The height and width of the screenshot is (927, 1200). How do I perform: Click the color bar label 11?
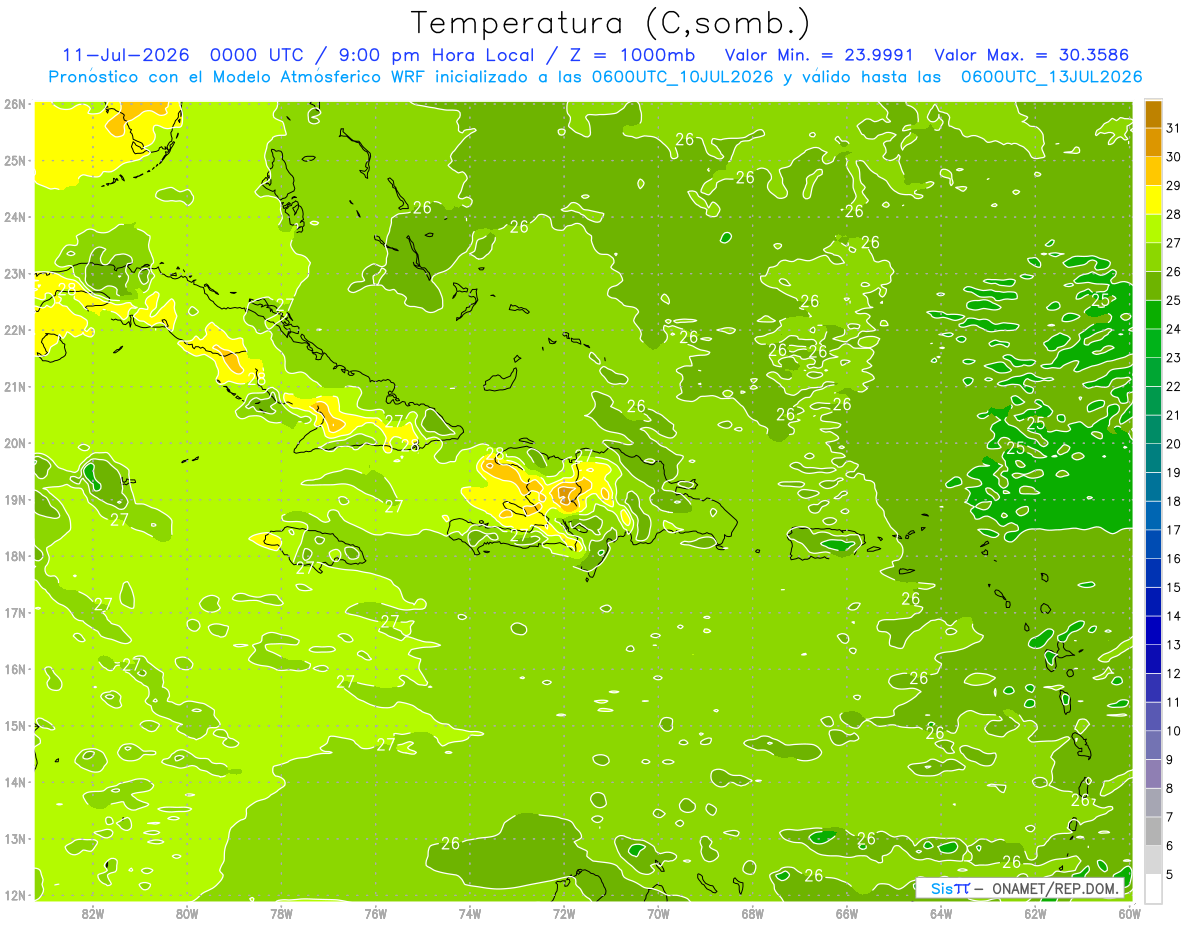1173,702
